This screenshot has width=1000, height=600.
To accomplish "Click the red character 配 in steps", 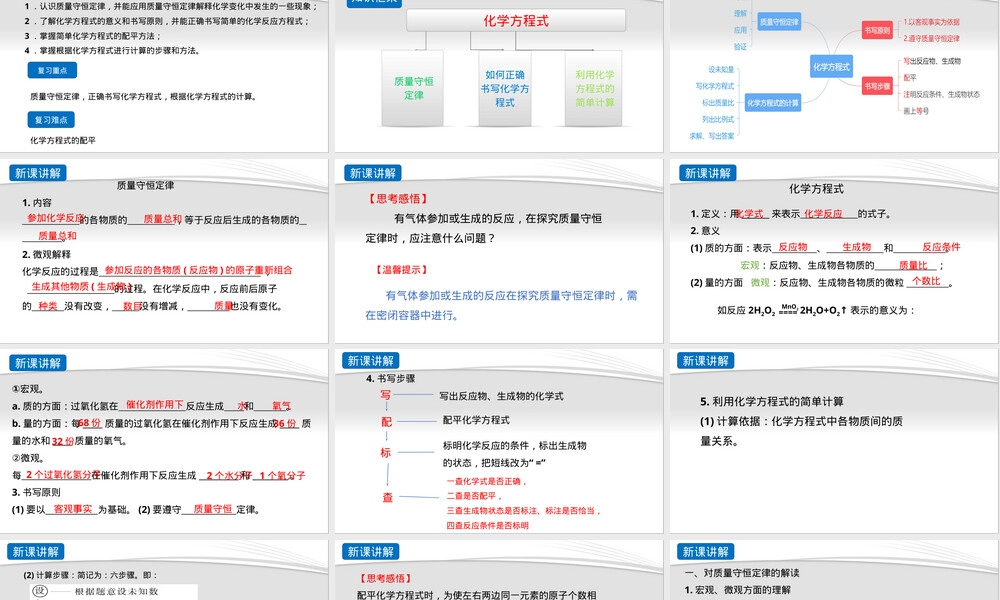I will [386, 421].
